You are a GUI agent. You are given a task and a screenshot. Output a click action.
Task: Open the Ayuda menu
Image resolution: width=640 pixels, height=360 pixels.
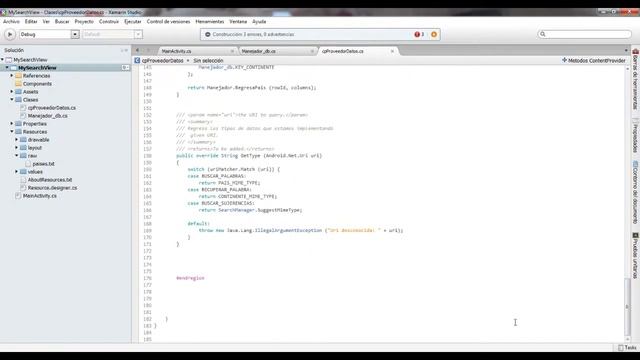point(259,22)
